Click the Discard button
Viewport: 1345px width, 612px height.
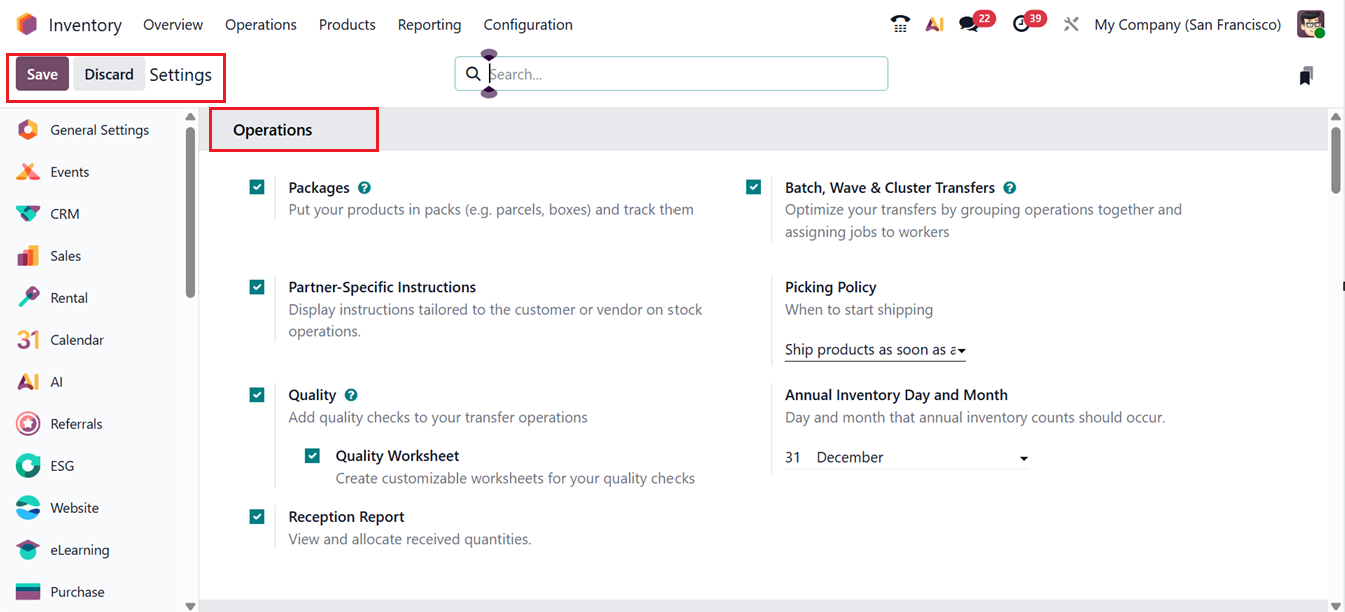[109, 75]
